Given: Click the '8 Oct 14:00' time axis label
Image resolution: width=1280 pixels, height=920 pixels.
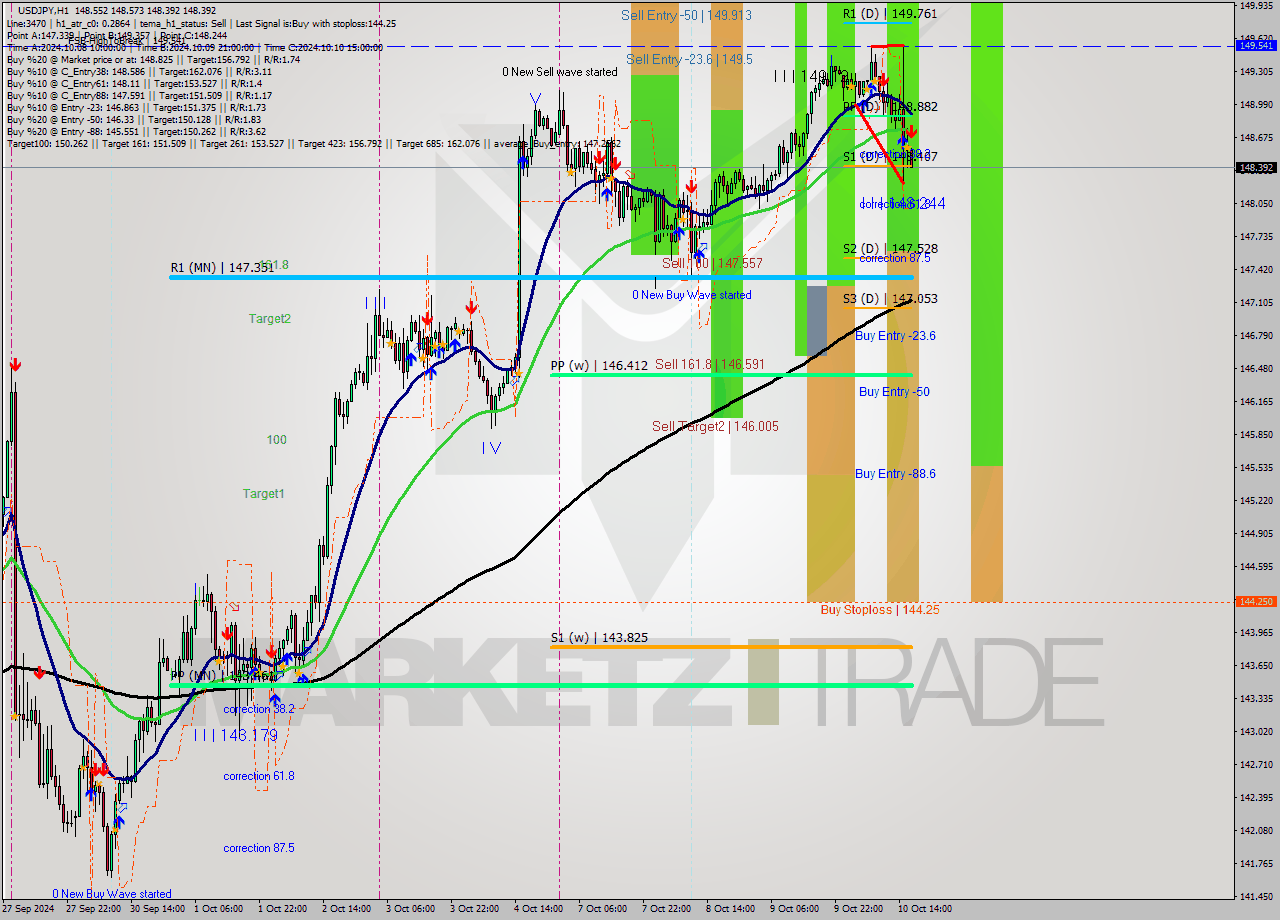Looking at the screenshot, I should (730, 909).
